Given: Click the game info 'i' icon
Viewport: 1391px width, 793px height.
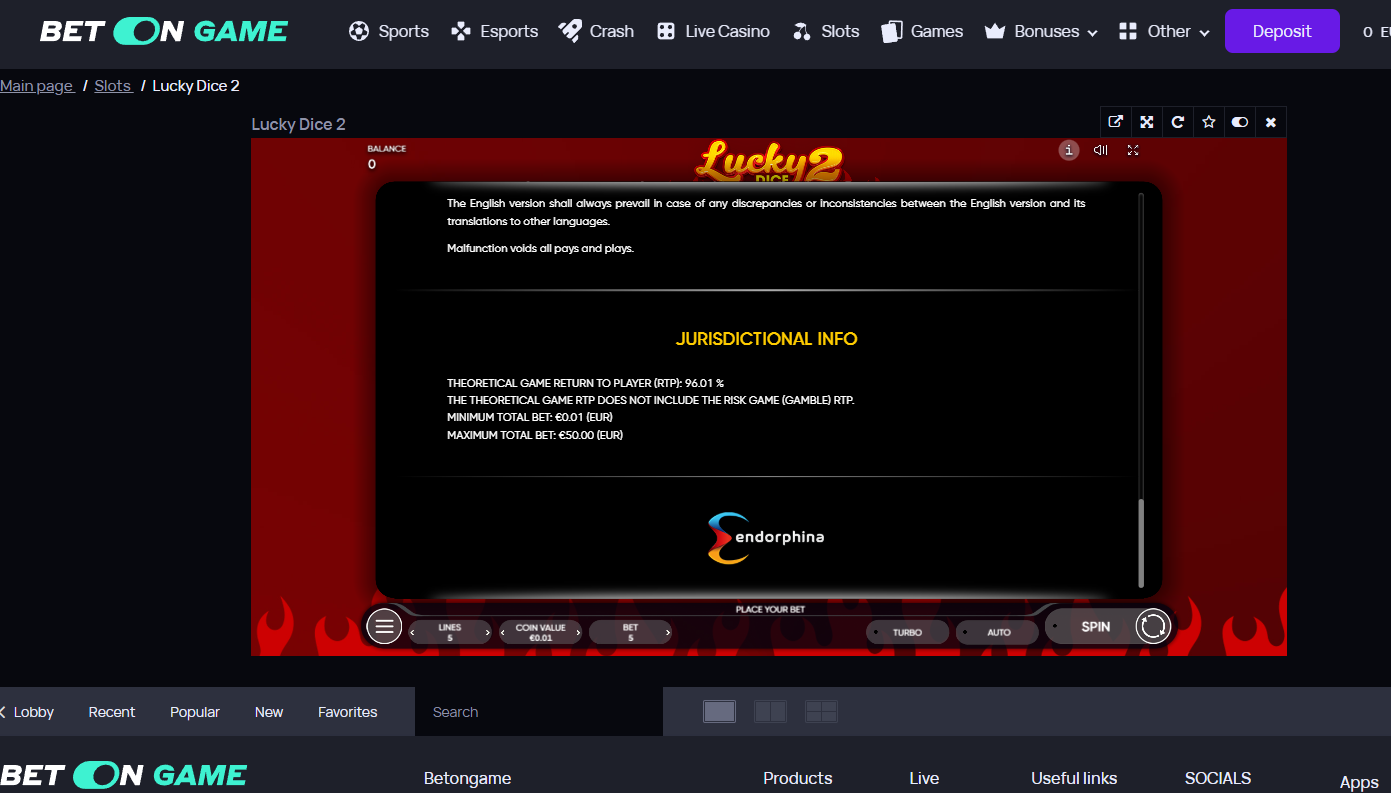Looking at the screenshot, I should coord(1069,150).
